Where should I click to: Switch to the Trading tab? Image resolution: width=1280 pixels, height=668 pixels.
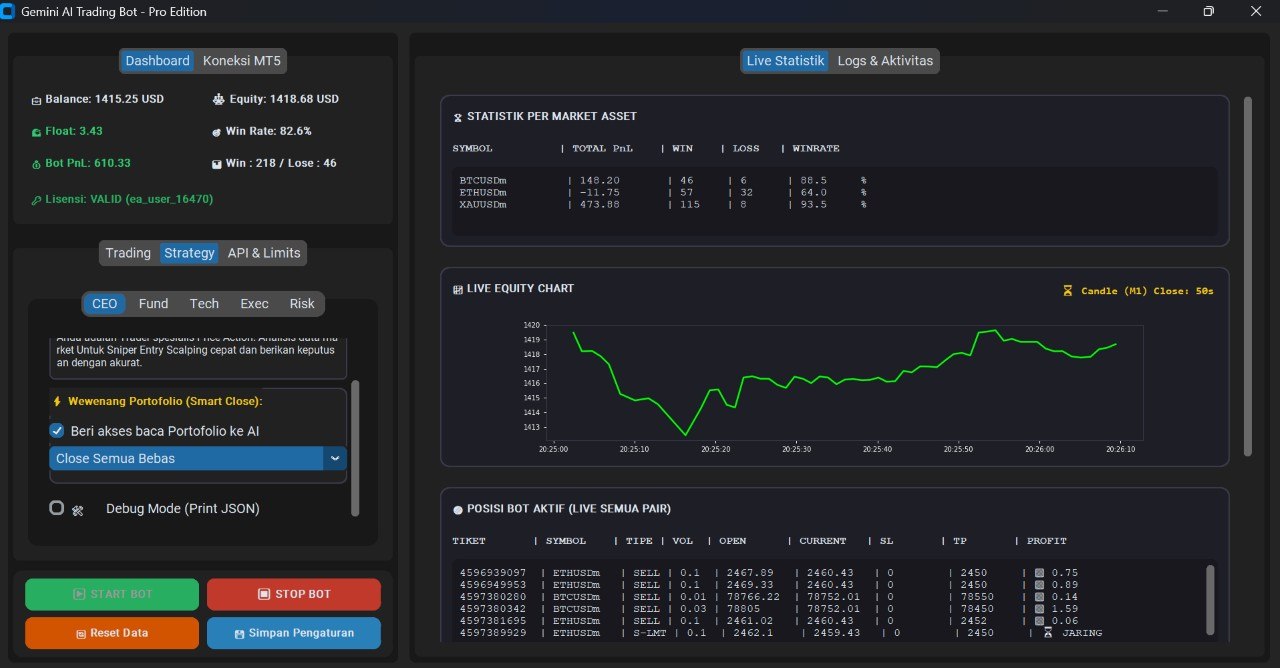[x=128, y=253]
